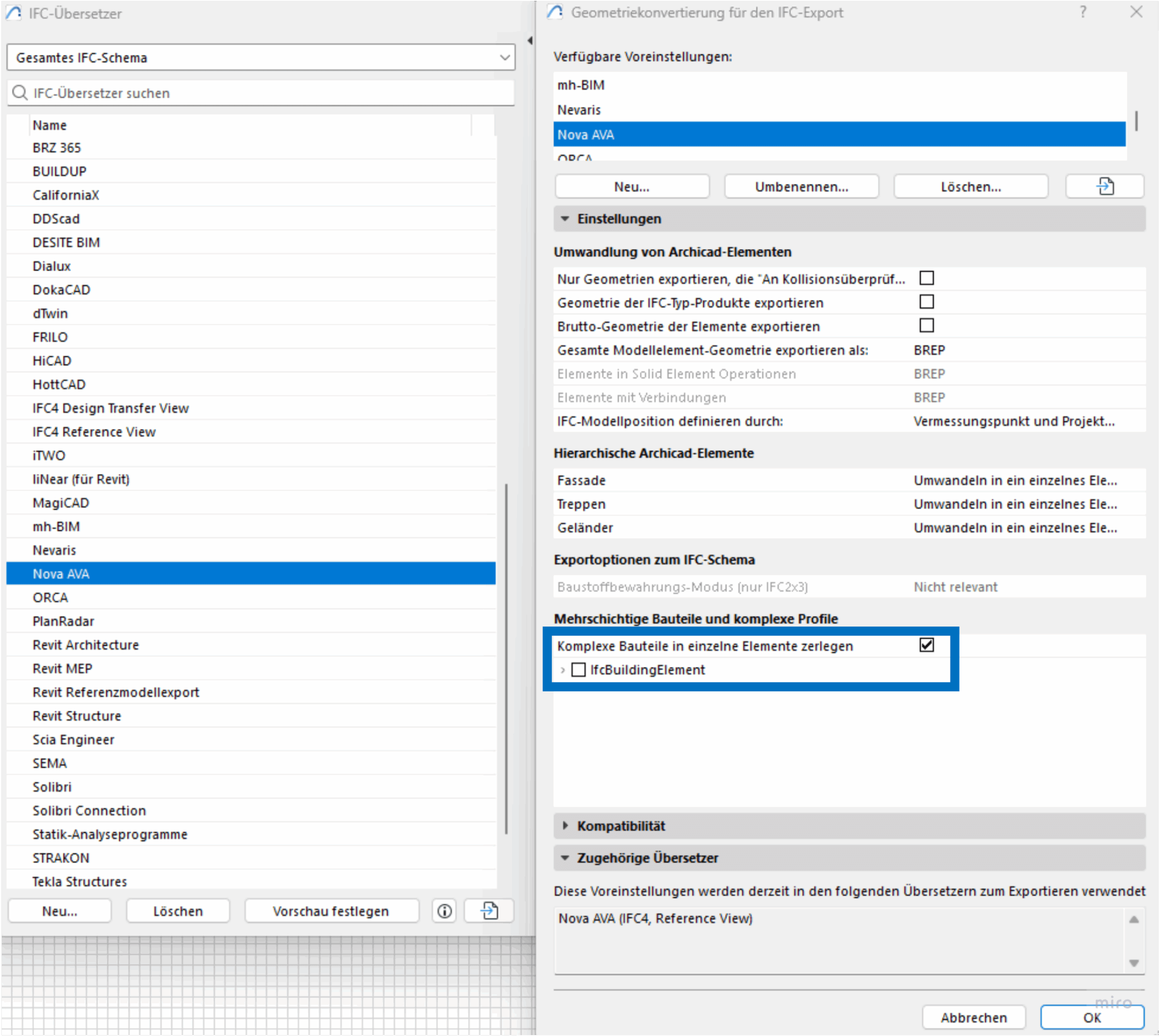The height and width of the screenshot is (1036, 1160).
Task: Expand the IfcBuildingElement tree node
Action: pos(563,670)
